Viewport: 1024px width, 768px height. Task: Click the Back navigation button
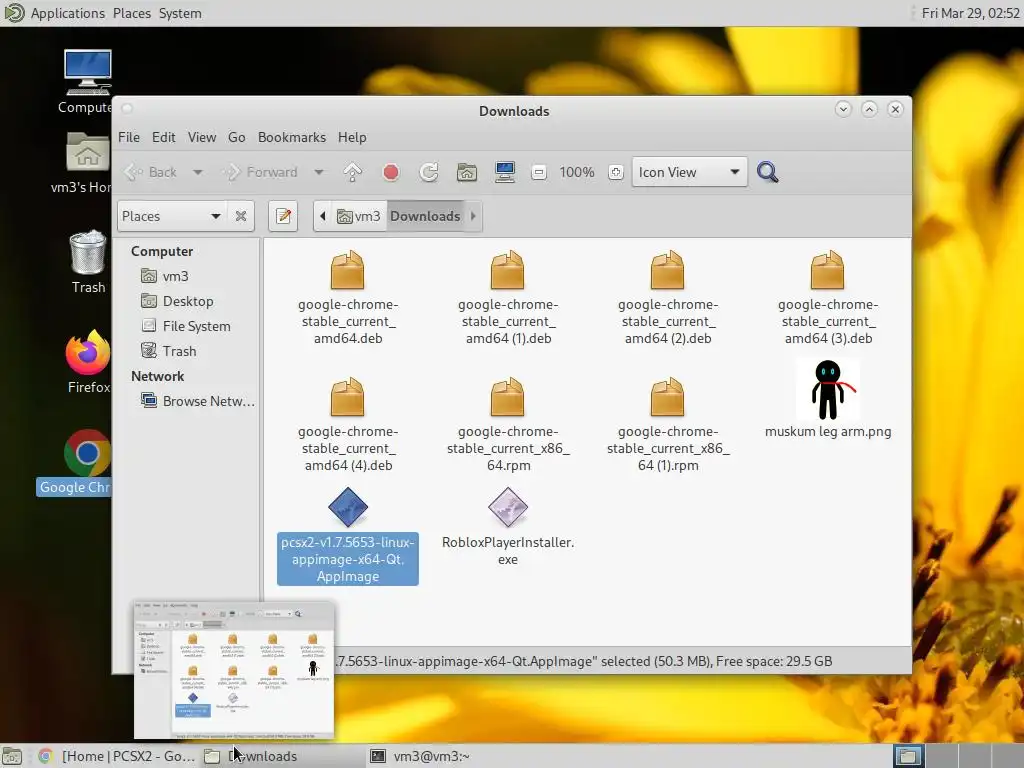[x=151, y=172]
